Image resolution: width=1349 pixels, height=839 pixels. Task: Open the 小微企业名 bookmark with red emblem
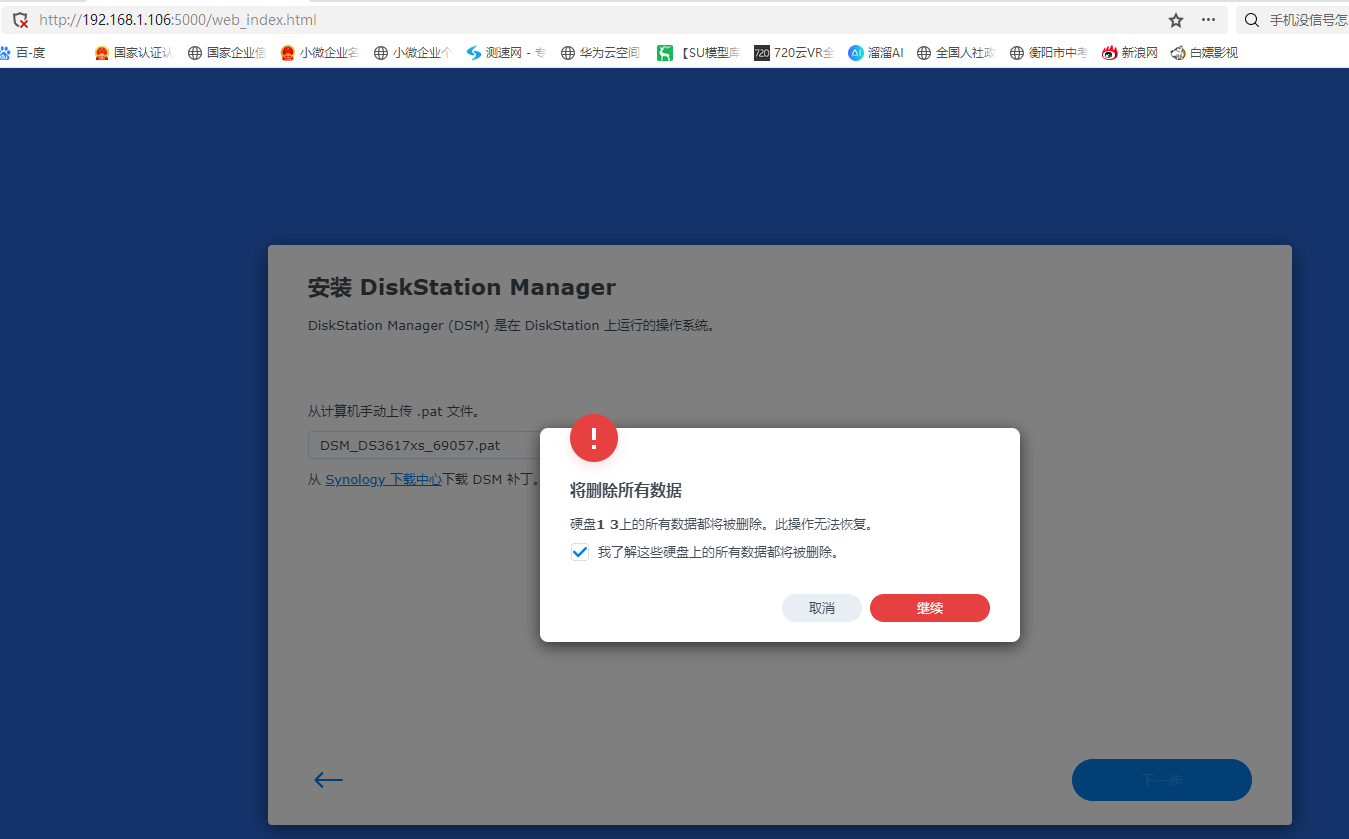click(320, 53)
